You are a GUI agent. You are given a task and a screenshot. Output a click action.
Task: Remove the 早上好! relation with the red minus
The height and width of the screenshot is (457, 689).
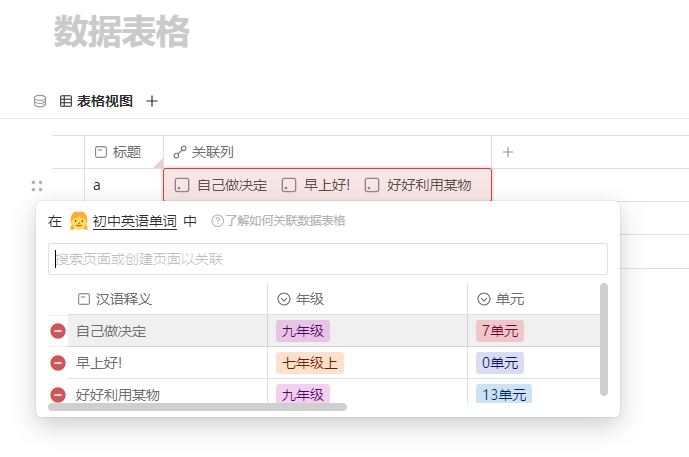tap(58, 363)
